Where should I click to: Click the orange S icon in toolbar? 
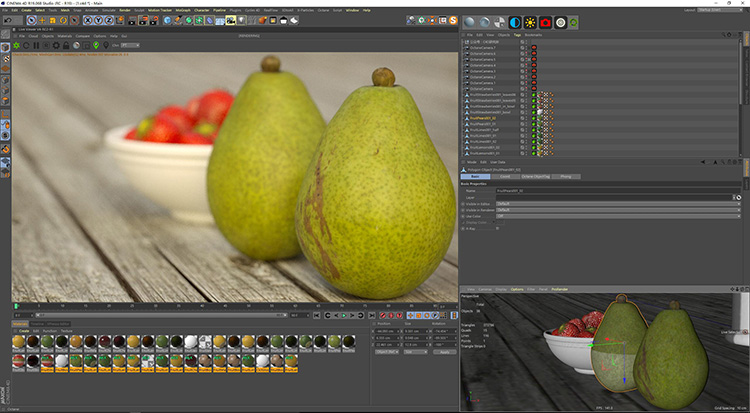tap(453, 20)
